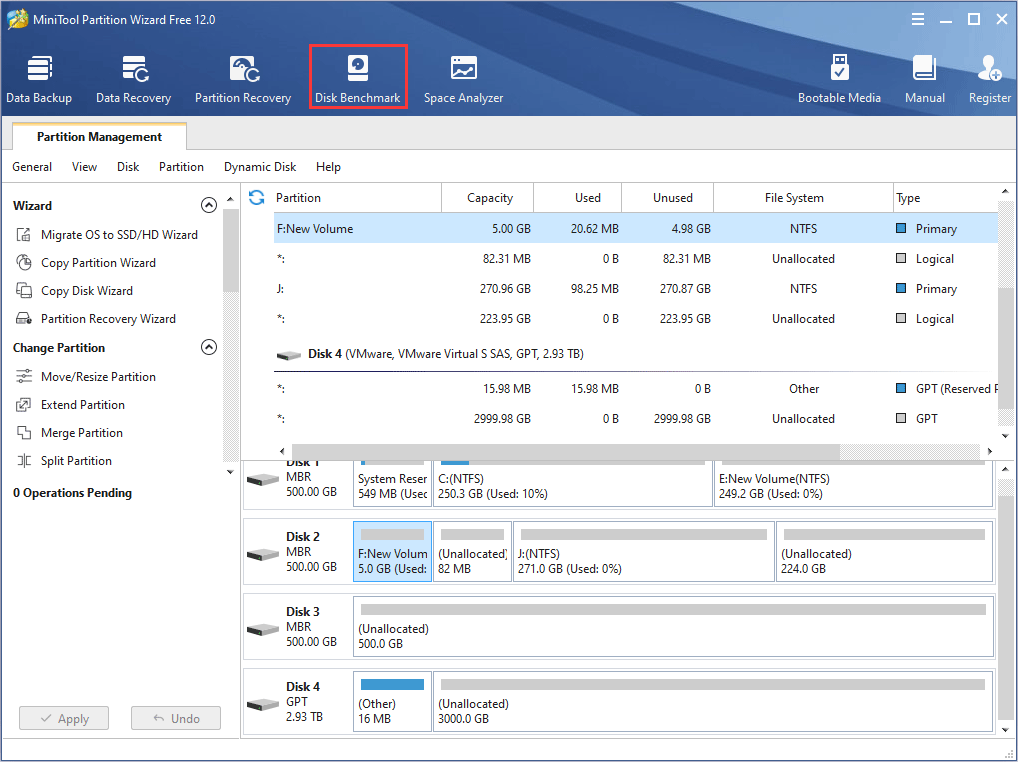1018x762 pixels.
Task: Refresh the partition list
Action: [x=257, y=198]
